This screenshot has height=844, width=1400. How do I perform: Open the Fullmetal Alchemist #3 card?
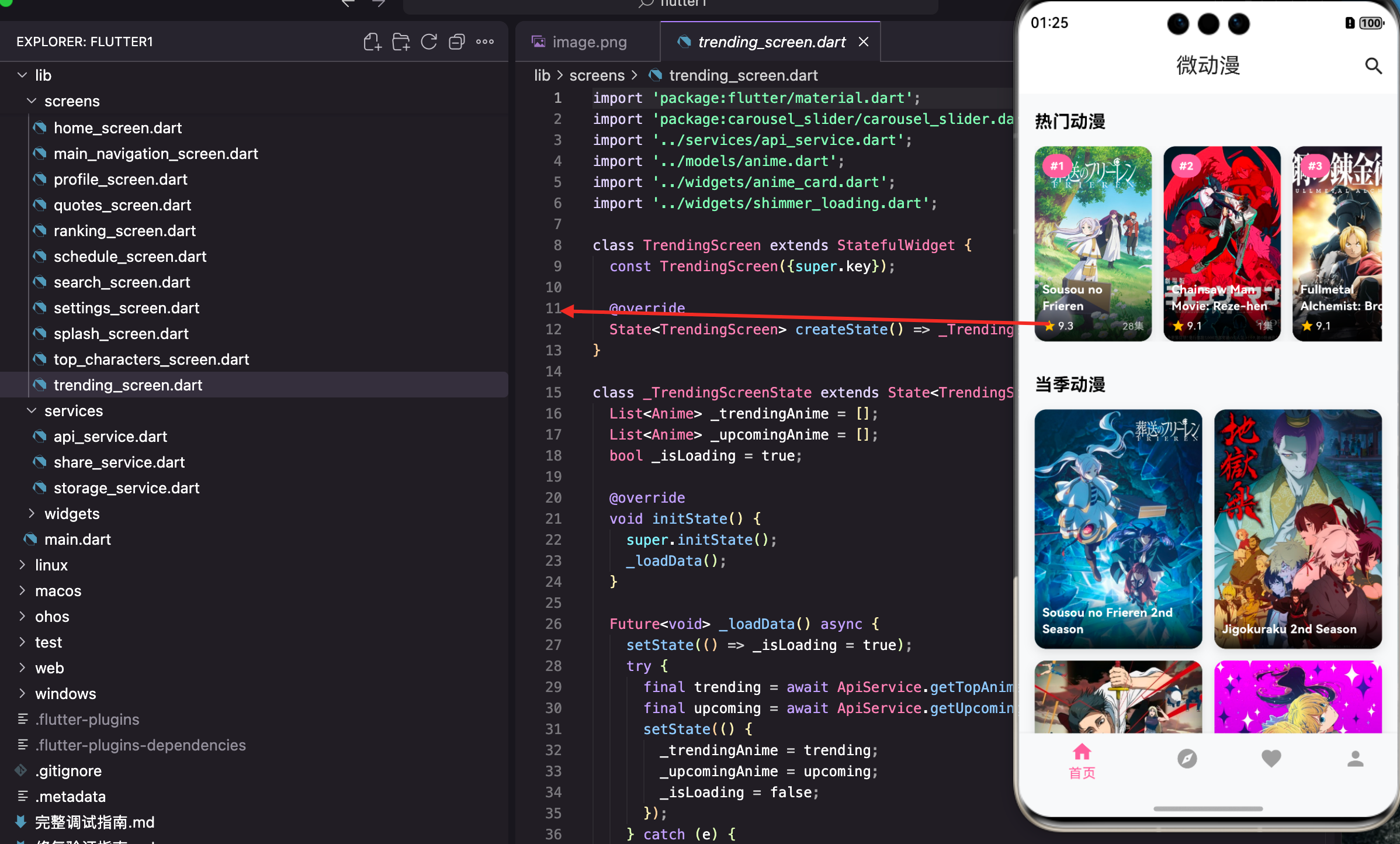[1337, 243]
